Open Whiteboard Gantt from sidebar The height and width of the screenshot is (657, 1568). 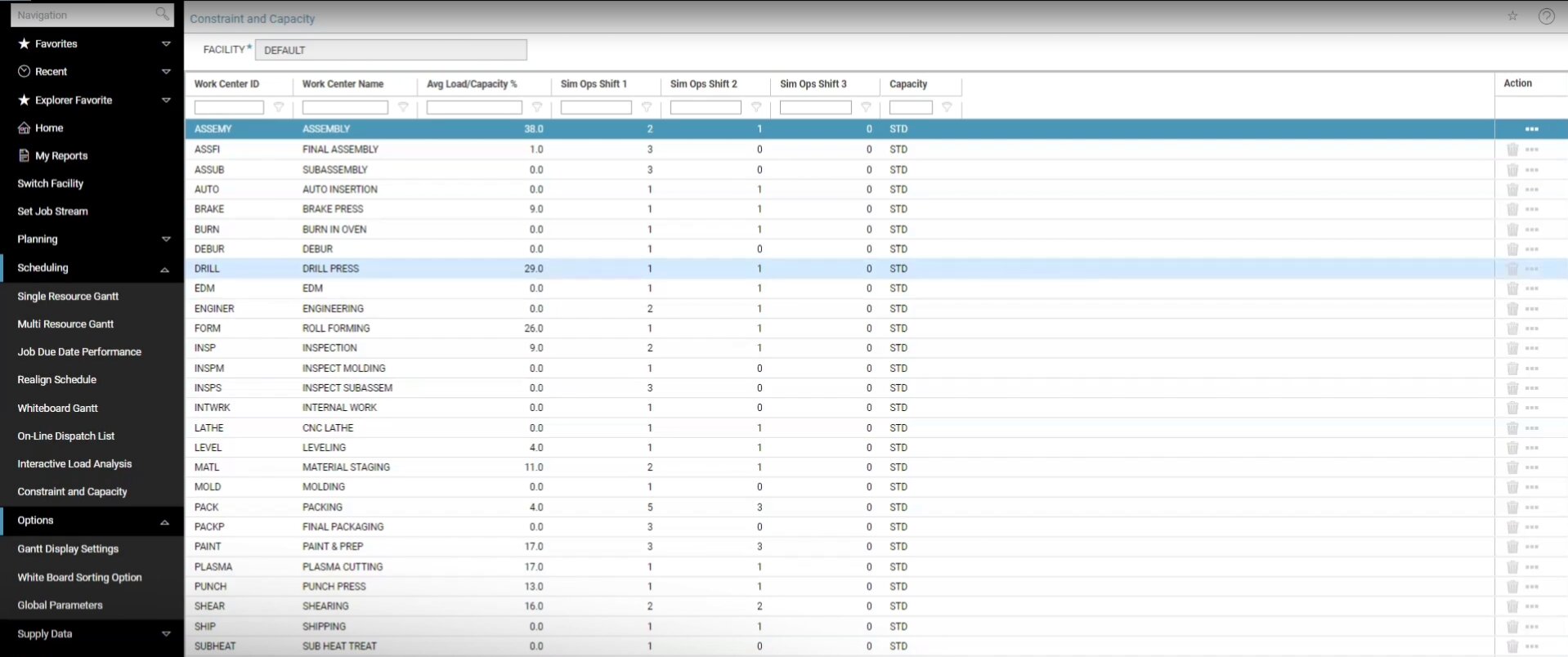click(57, 409)
